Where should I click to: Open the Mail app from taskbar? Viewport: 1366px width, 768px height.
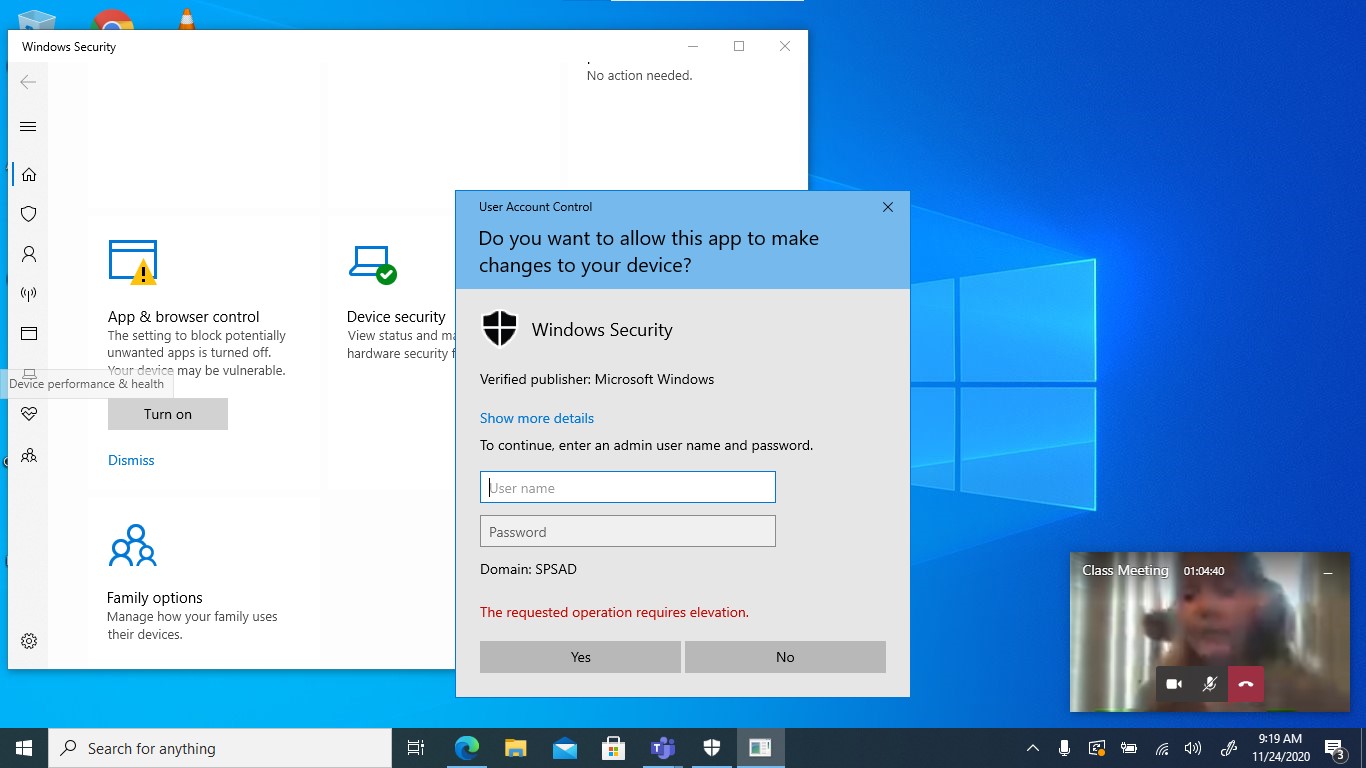tap(564, 748)
